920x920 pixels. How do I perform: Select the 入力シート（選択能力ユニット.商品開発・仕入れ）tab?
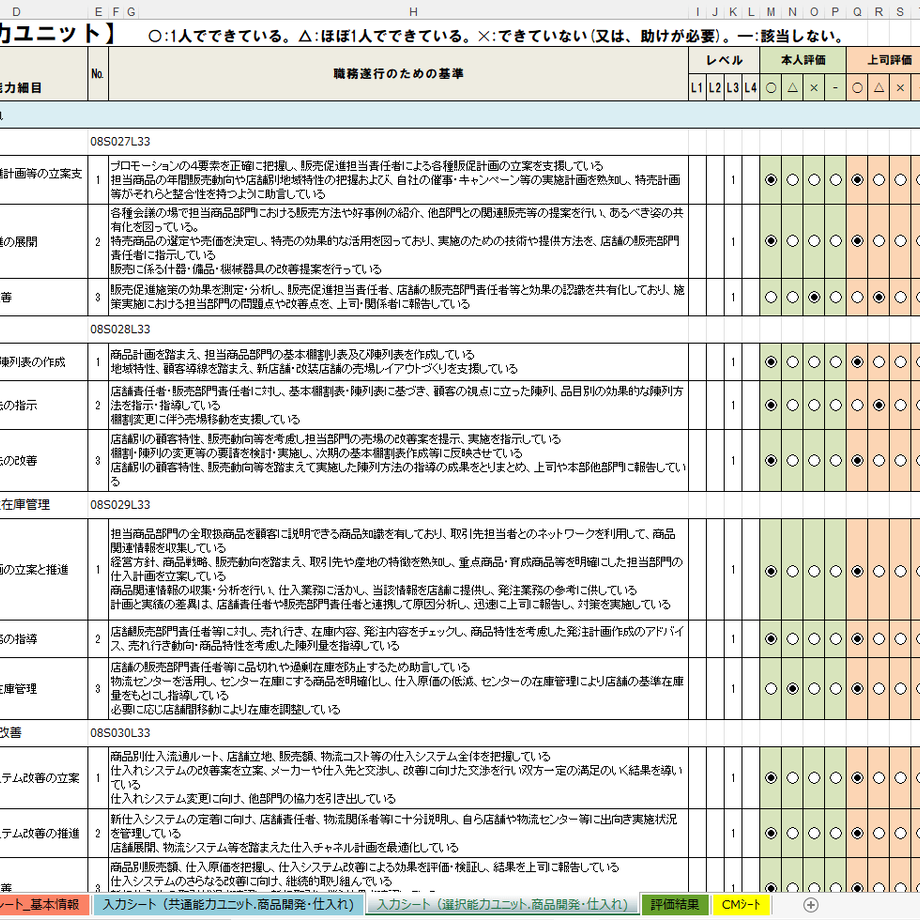coord(502,905)
